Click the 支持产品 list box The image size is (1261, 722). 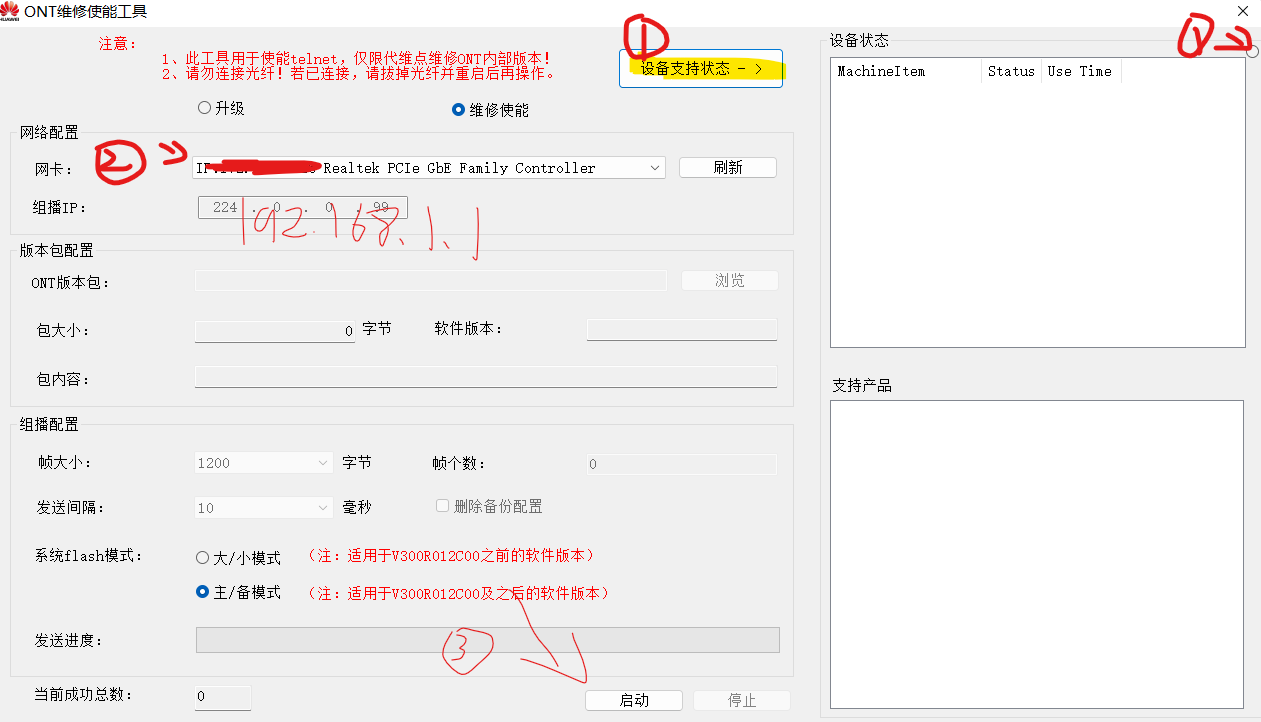pos(1037,554)
